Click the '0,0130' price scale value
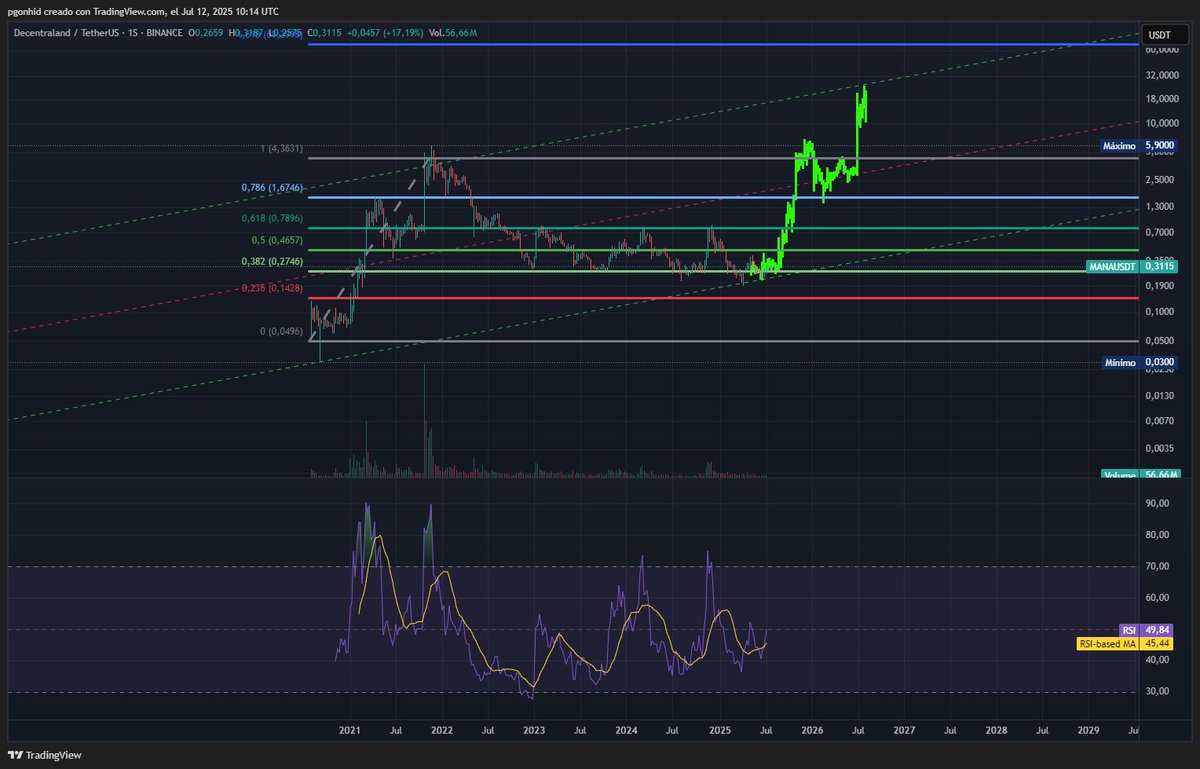 (x=1160, y=396)
